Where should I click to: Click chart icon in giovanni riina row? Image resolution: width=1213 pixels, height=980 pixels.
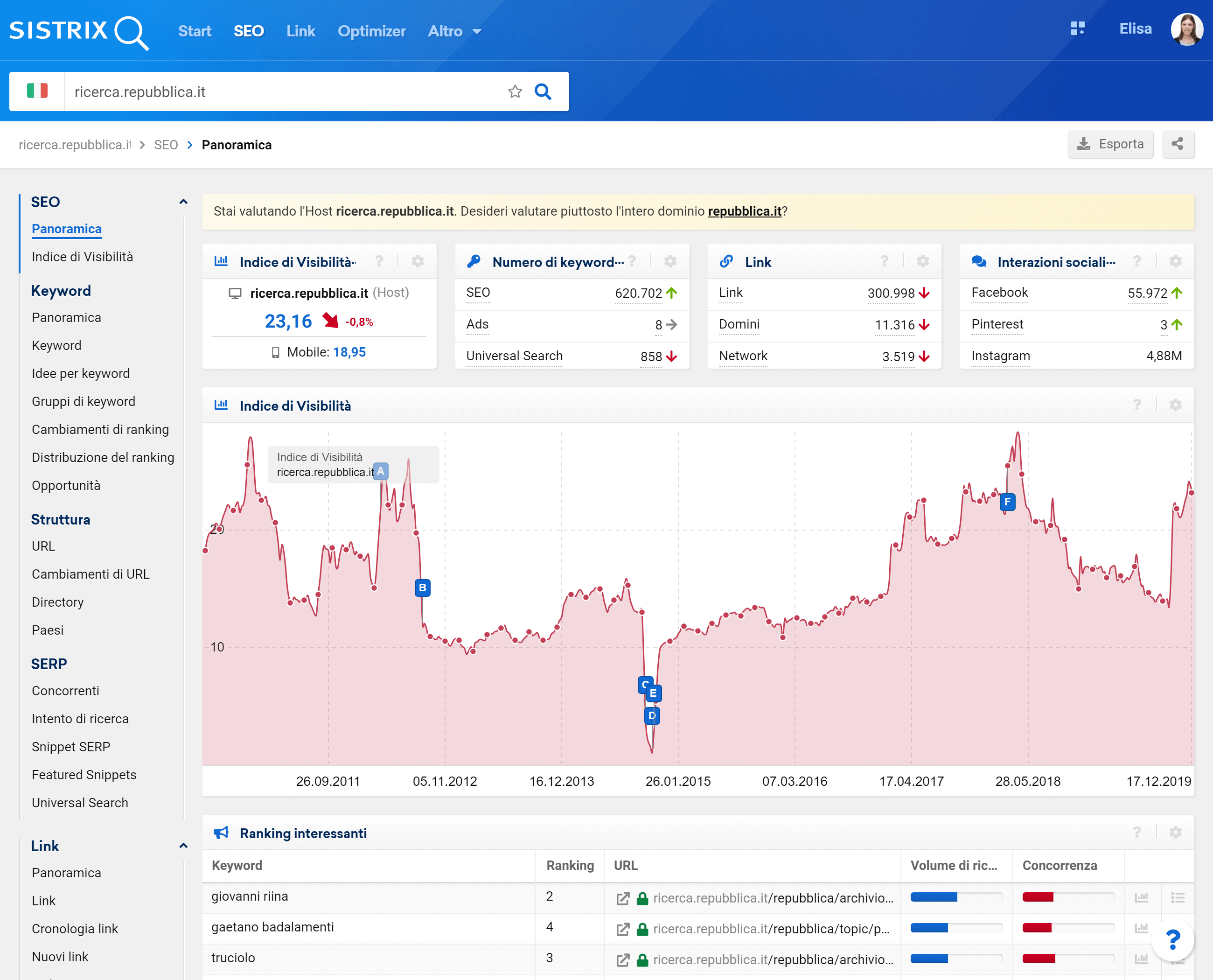[1141, 897]
